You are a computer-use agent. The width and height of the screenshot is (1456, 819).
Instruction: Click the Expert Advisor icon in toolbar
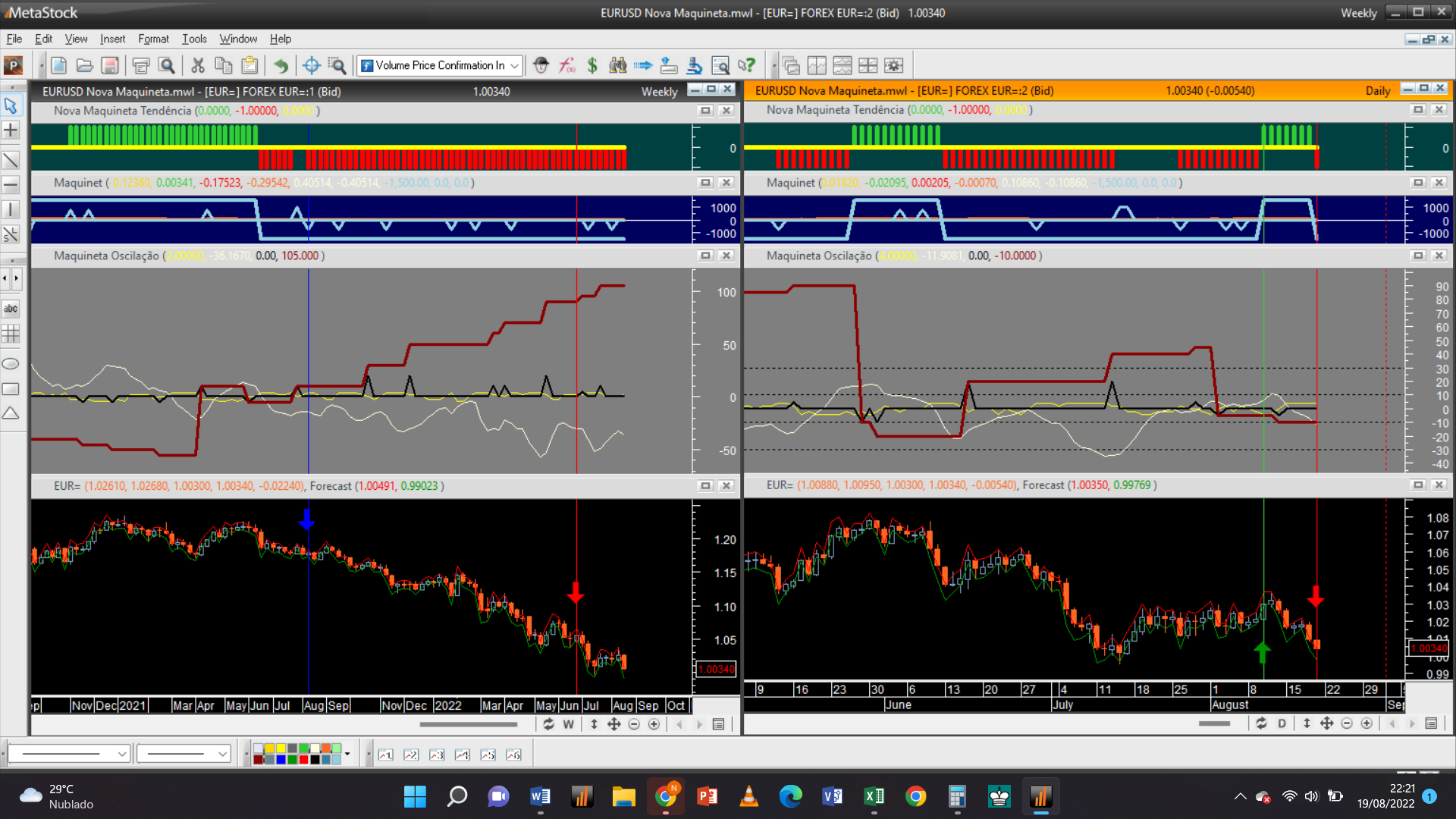pos(541,66)
